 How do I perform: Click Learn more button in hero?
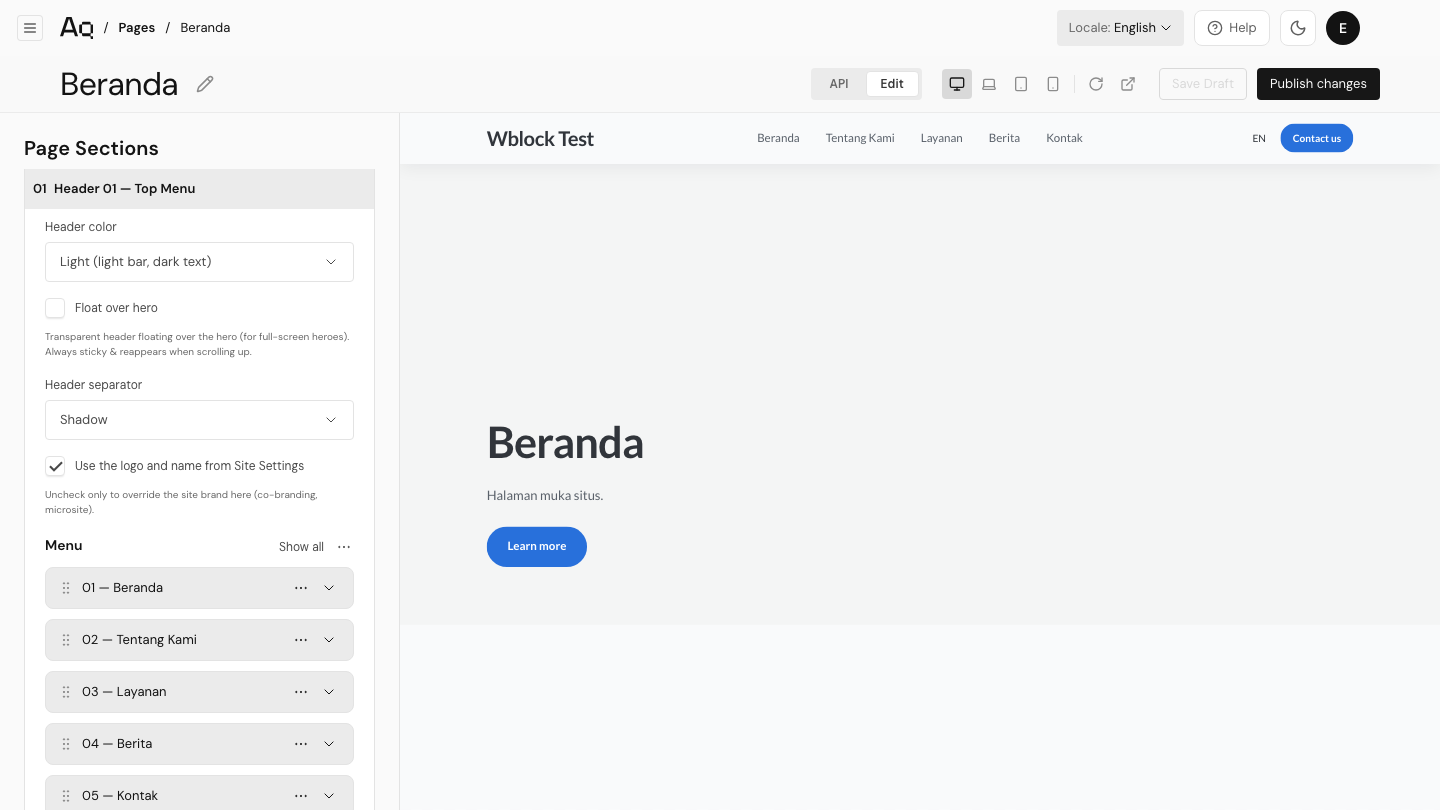coord(537,547)
